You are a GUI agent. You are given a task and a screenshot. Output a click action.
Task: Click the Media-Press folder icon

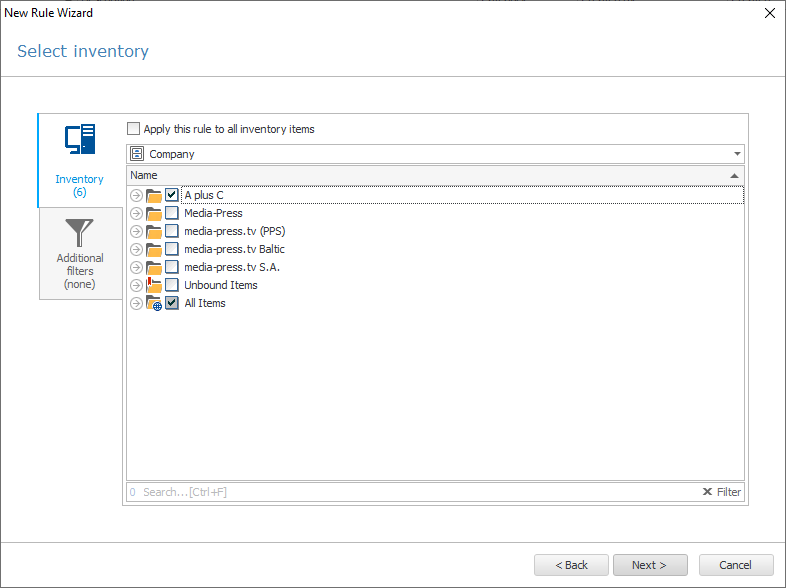(x=154, y=213)
